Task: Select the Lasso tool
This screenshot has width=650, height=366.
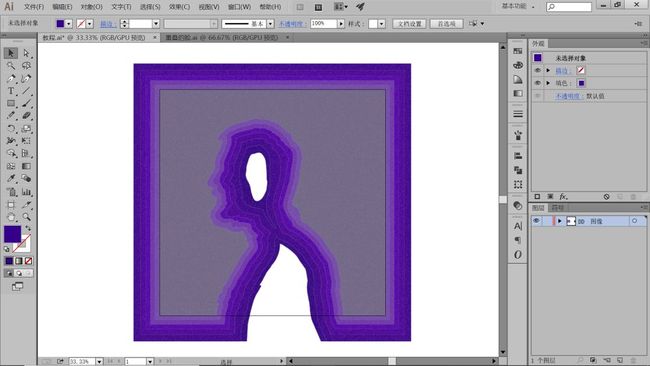Action: pyautogui.click(x=27, y=65)
